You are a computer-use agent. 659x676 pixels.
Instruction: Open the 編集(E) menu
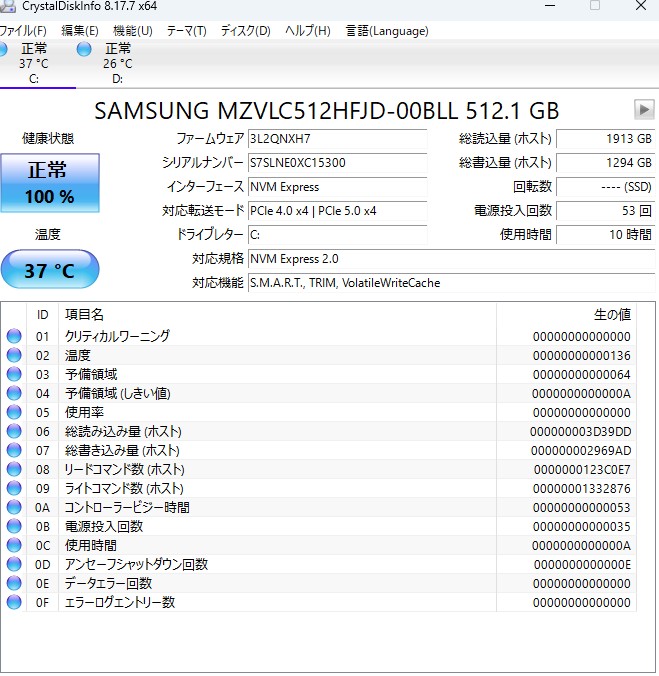(x=80, y=31)
